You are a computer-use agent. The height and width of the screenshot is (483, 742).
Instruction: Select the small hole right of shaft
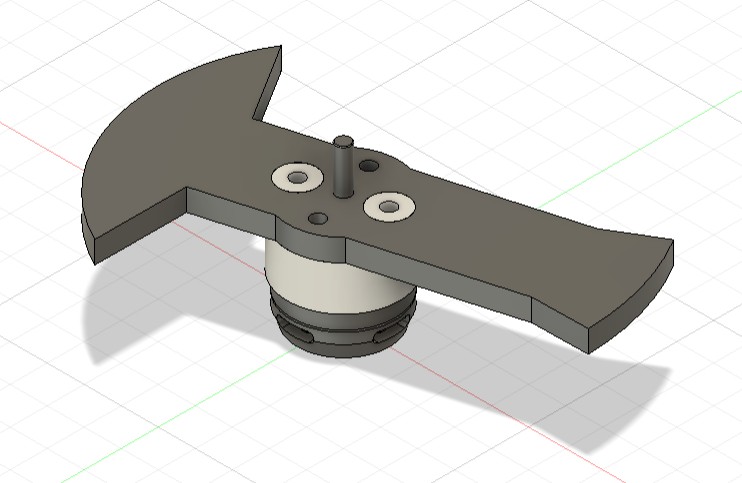coord(370,165)
